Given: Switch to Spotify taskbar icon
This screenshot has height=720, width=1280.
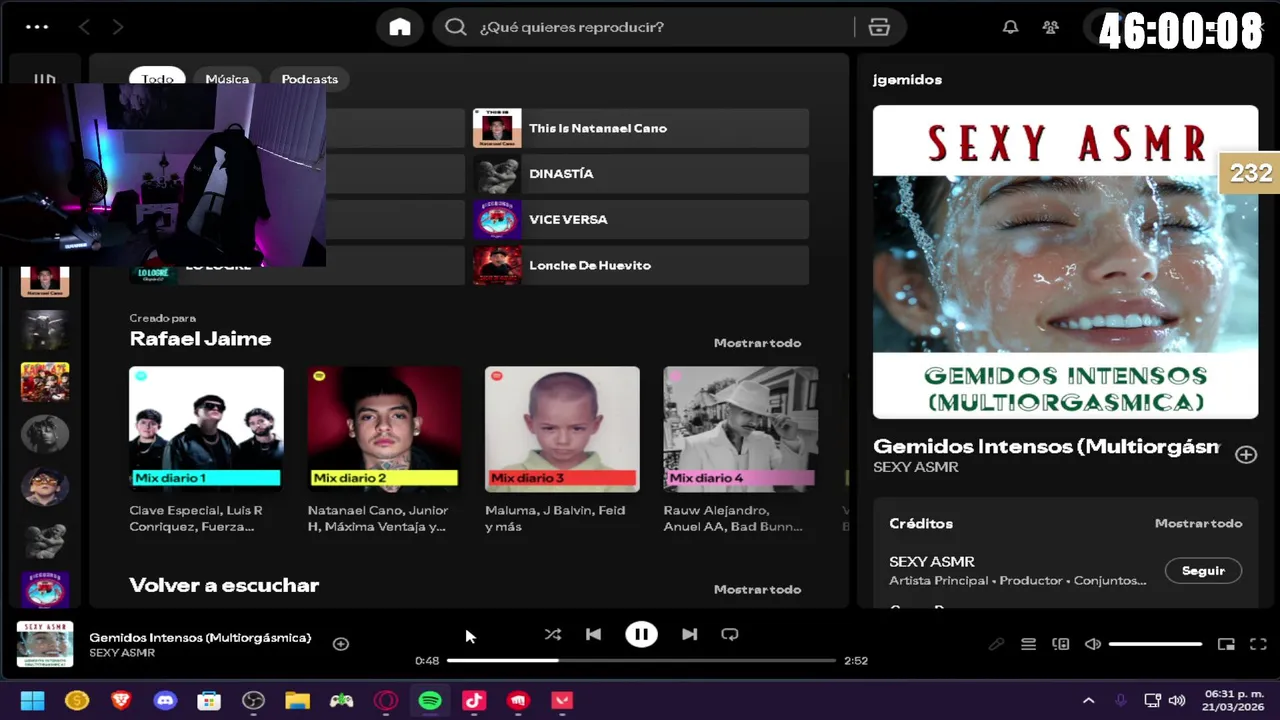Looking at the screenshot, I should [430, 701].
